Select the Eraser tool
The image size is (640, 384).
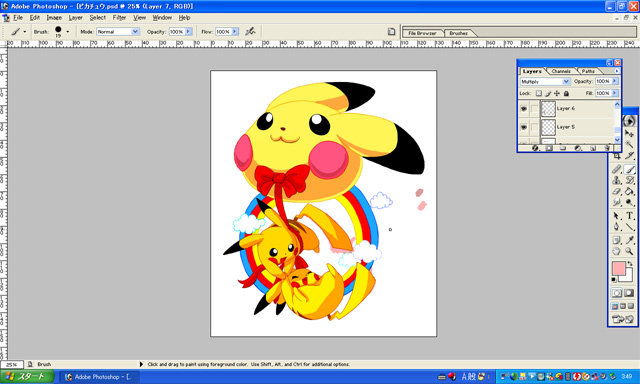pyautogui.click(x=617, y=191)
